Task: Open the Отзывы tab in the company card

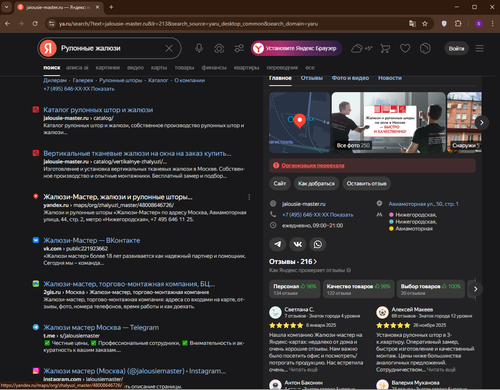Action: [312, 78]
